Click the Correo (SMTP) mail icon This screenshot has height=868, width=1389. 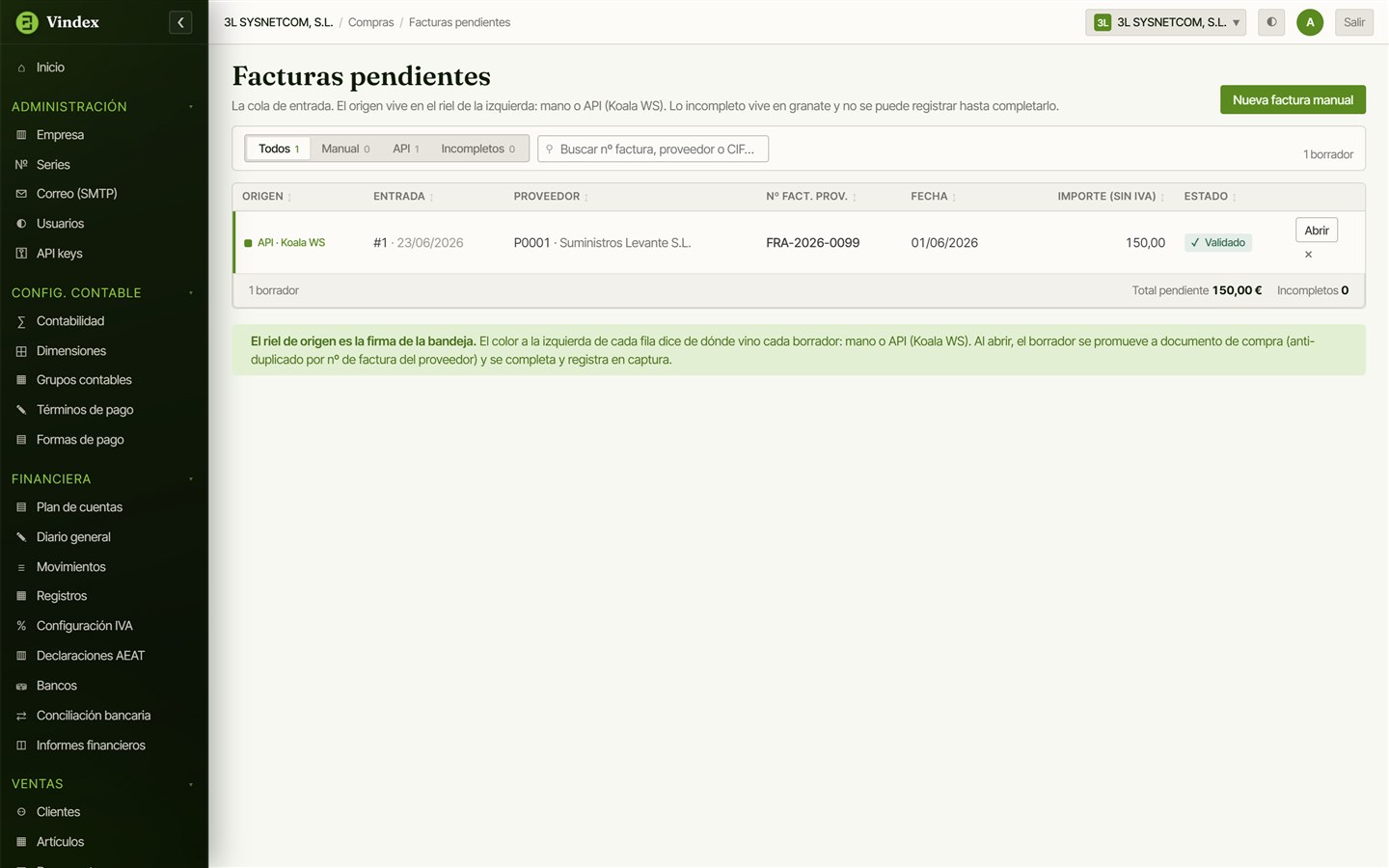tap(21, 194)
